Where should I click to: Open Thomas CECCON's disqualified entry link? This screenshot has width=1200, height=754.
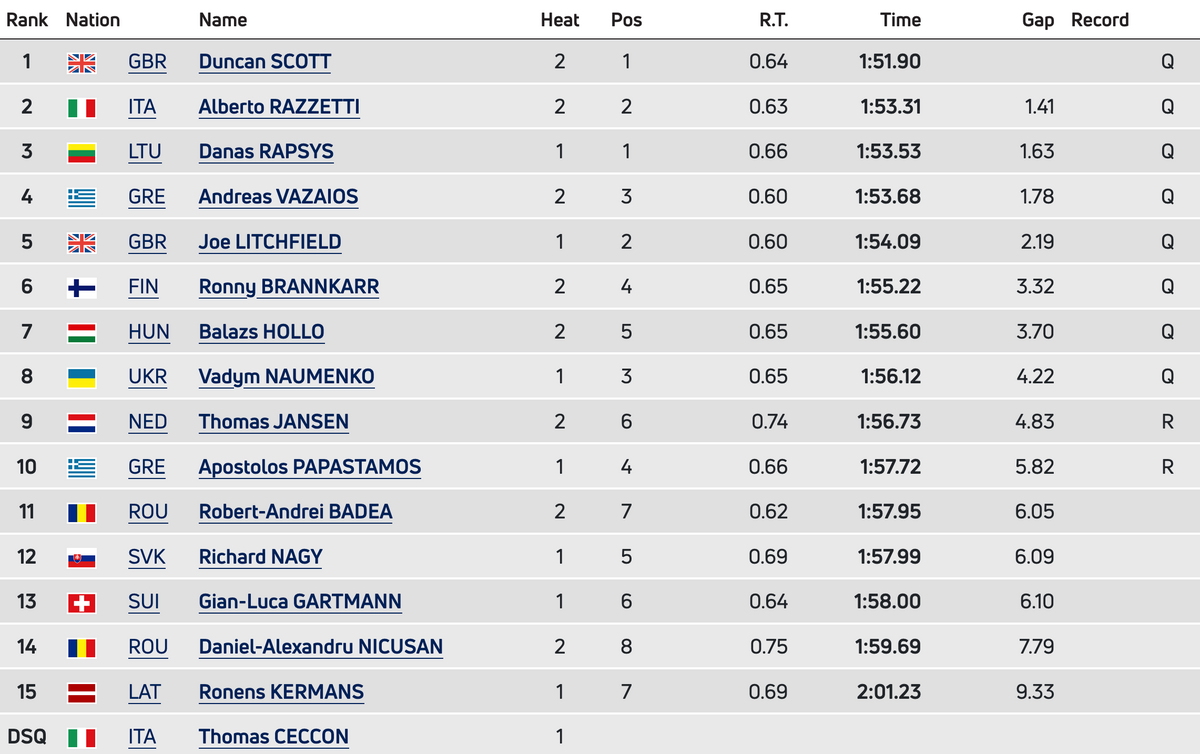(x=274, y=737)
